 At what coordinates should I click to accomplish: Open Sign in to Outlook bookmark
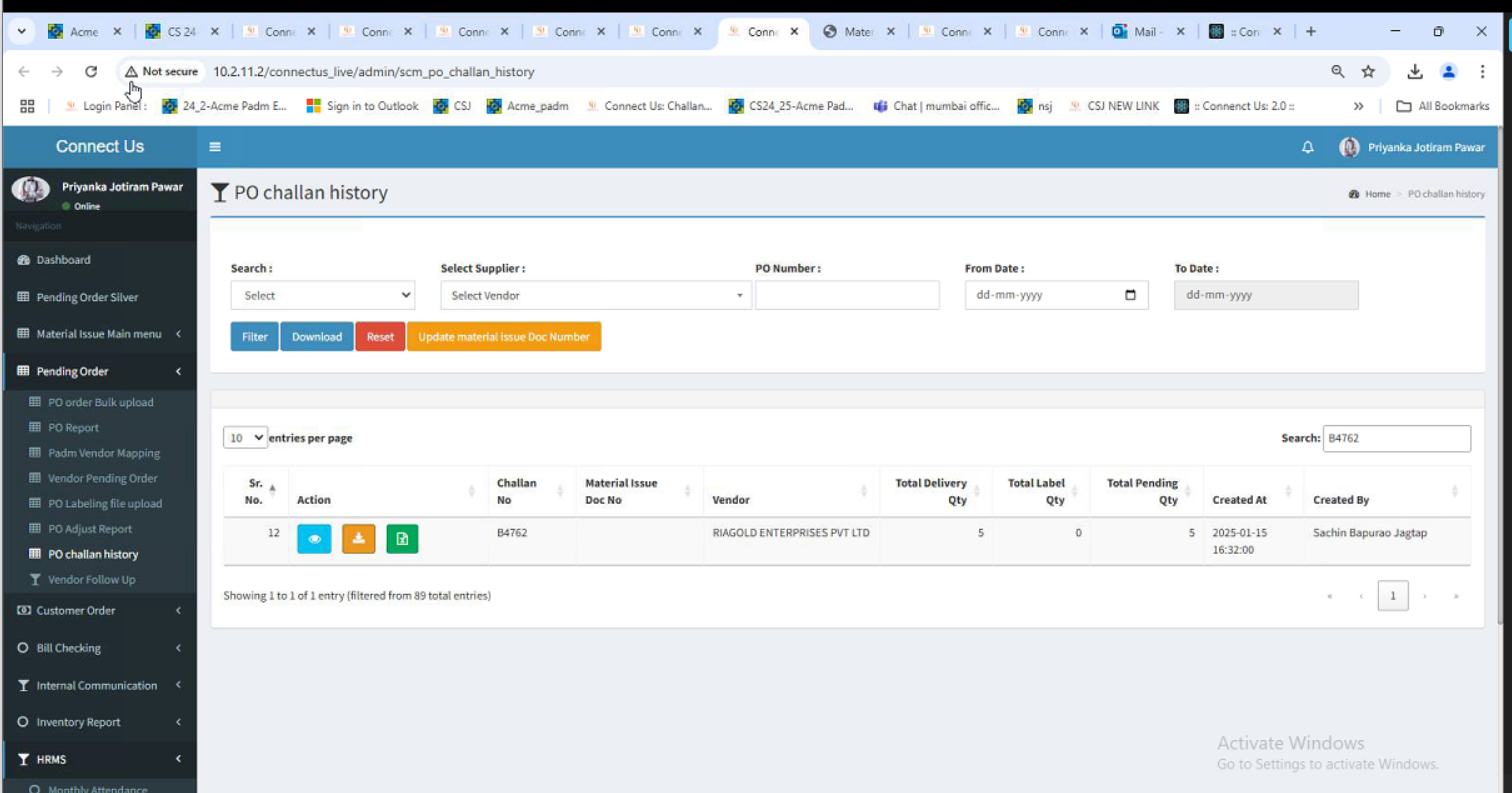[362, 106]
